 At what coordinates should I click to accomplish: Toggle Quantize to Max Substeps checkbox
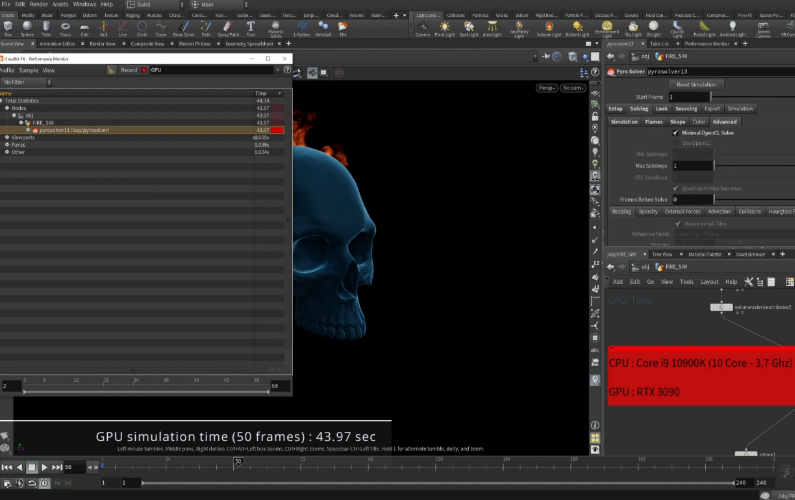point(675,188)
